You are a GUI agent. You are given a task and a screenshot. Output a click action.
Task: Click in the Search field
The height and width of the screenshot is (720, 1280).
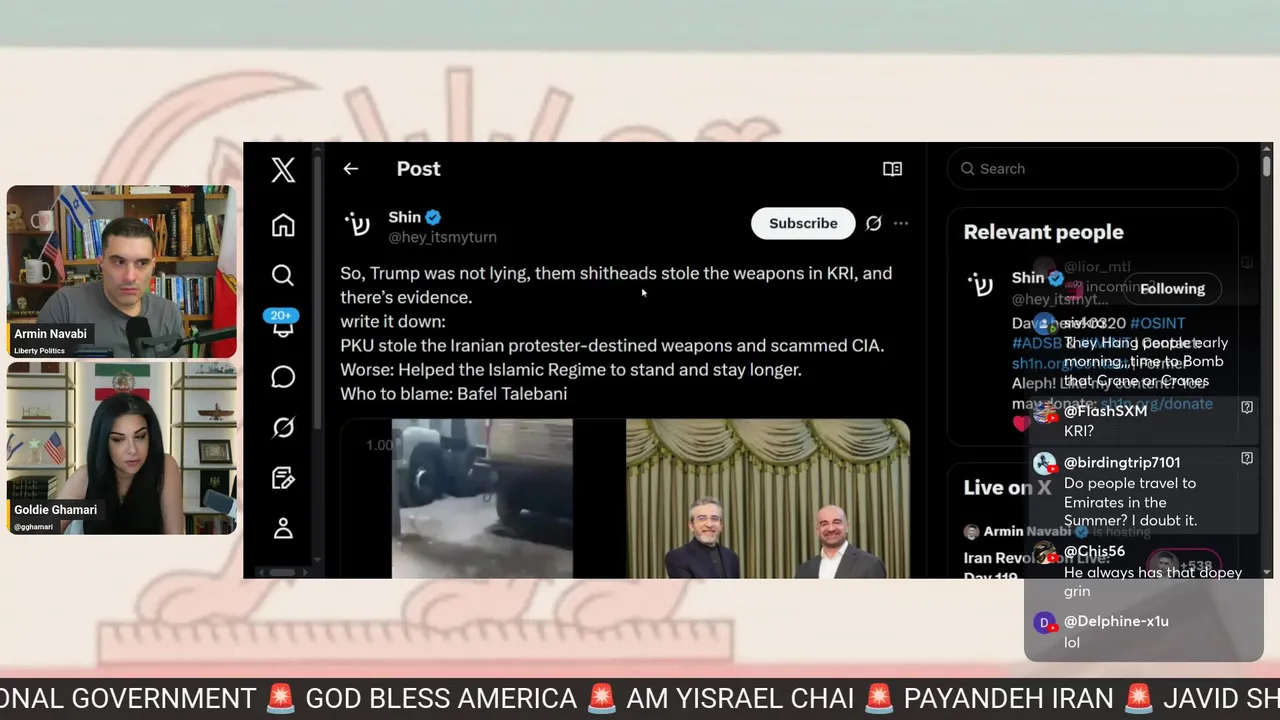1092,169
